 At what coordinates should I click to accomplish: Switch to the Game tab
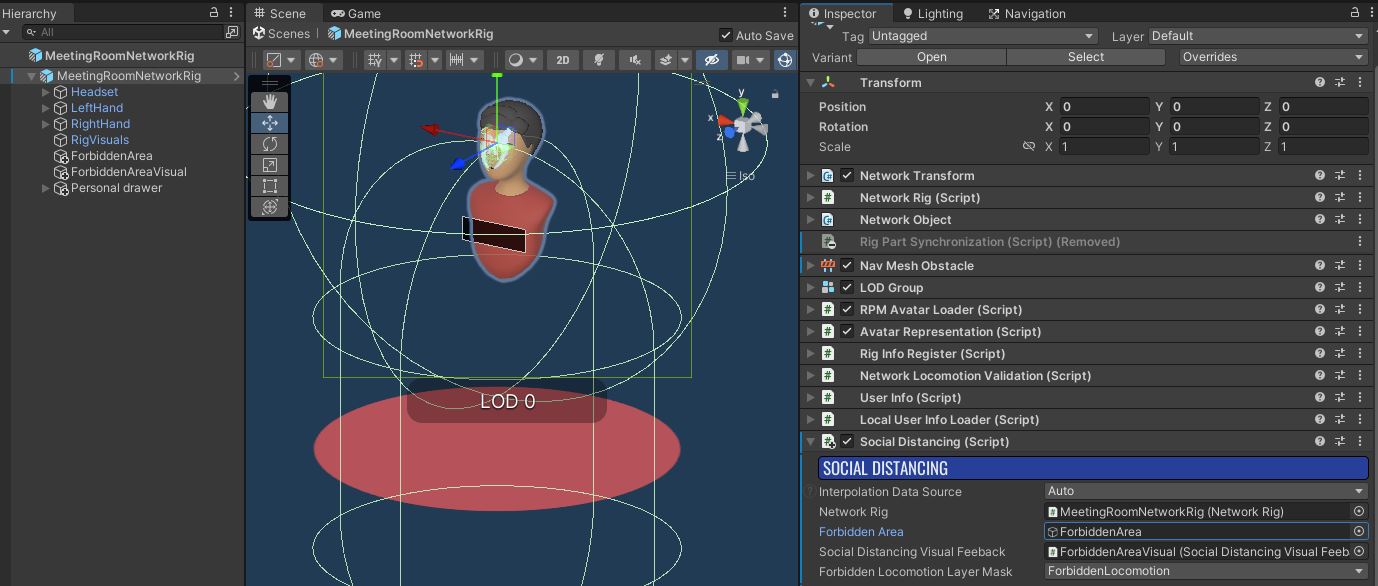pyautogui.click(x=356, y=13)
